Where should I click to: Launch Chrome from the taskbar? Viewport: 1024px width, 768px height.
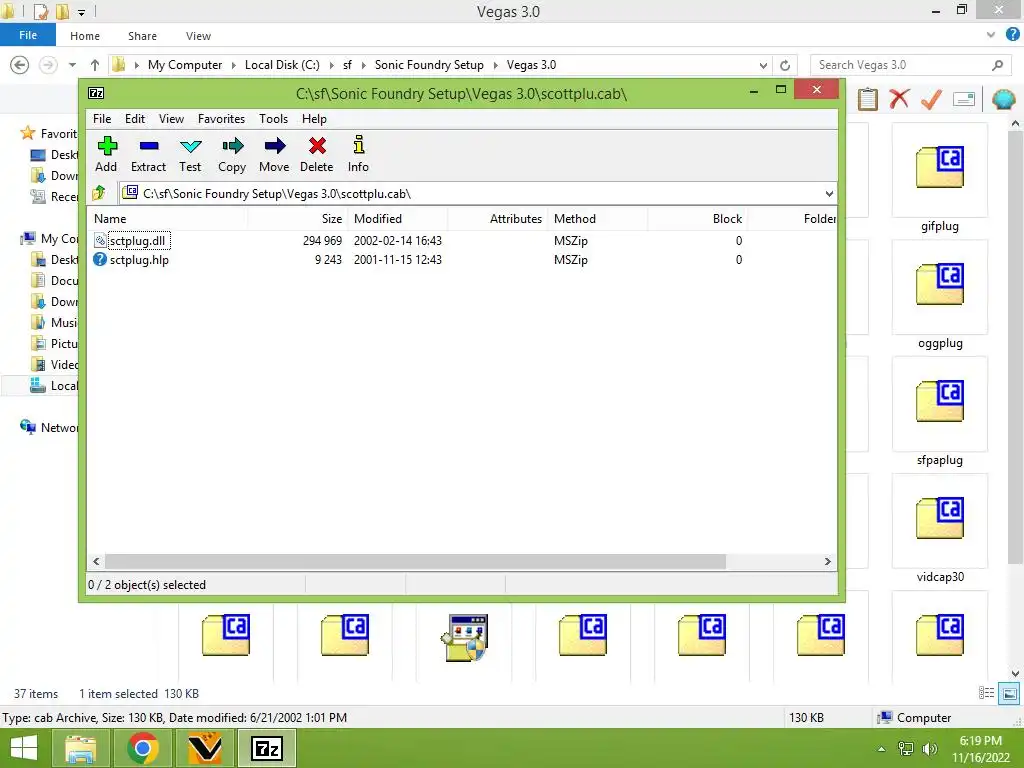click(142, 748)
